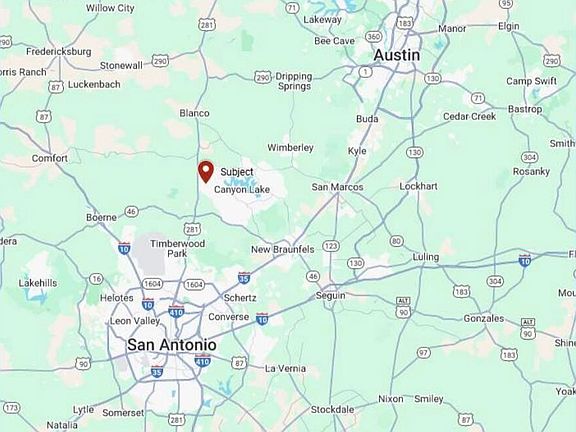
Task: Click the New Braunfels town label
Action: 282,249
